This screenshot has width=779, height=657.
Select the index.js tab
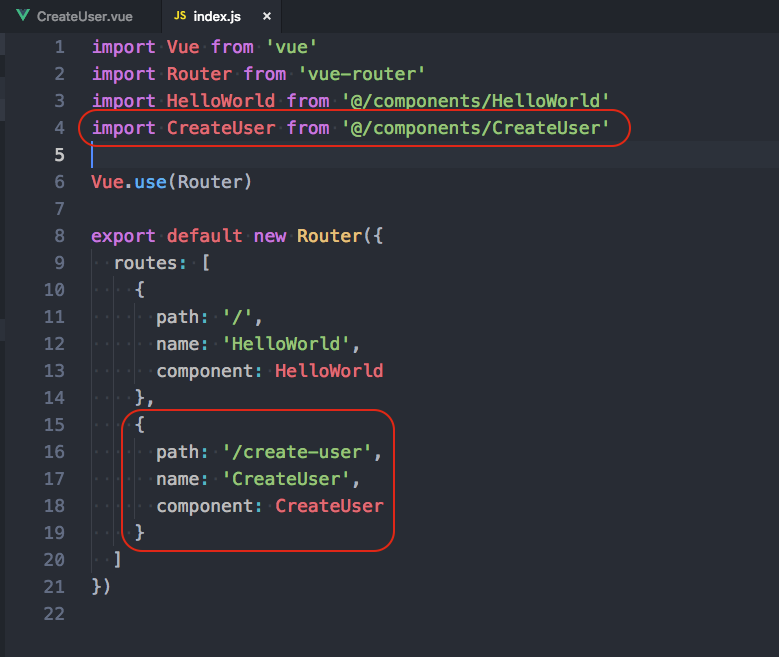pos(222,16)
